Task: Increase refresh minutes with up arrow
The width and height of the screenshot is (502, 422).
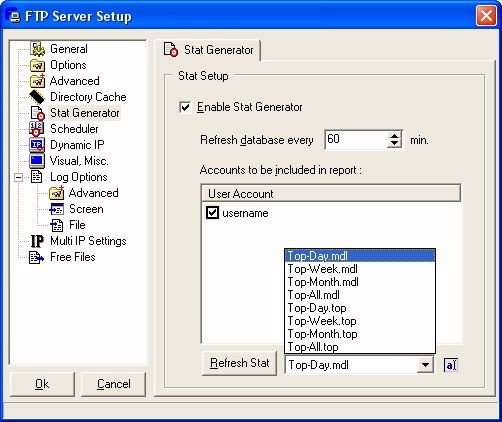Action: pyautogui.click(x=394, y=136)
